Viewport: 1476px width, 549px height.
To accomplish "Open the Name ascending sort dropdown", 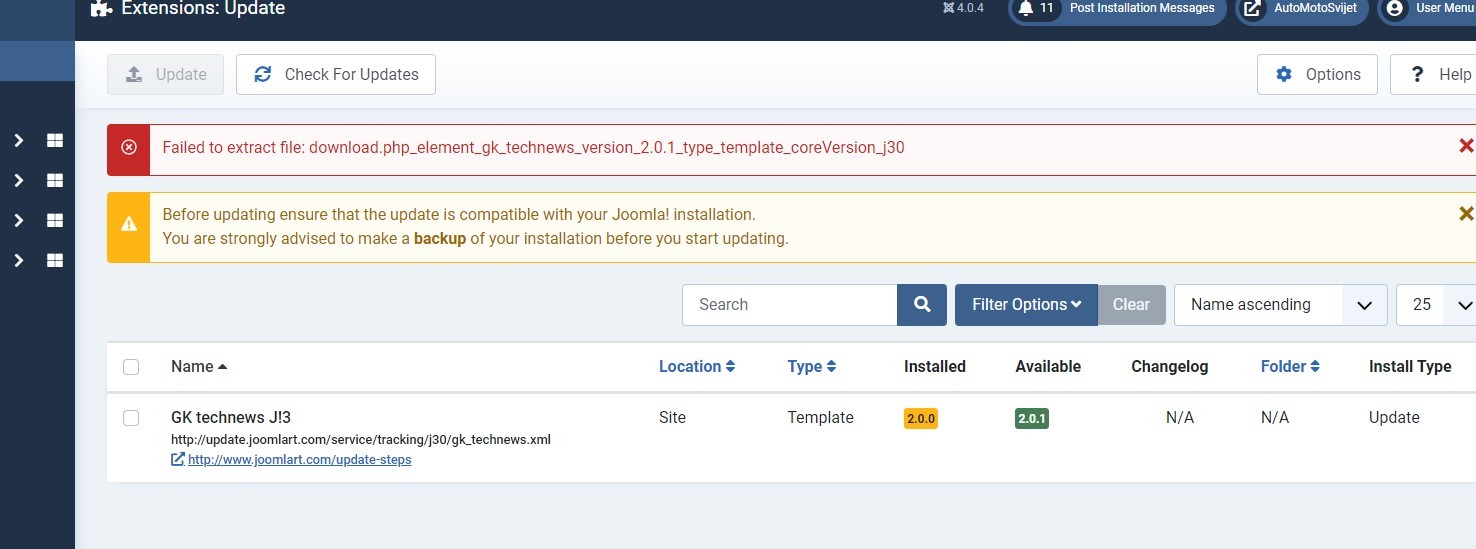I will point(1280,305).
